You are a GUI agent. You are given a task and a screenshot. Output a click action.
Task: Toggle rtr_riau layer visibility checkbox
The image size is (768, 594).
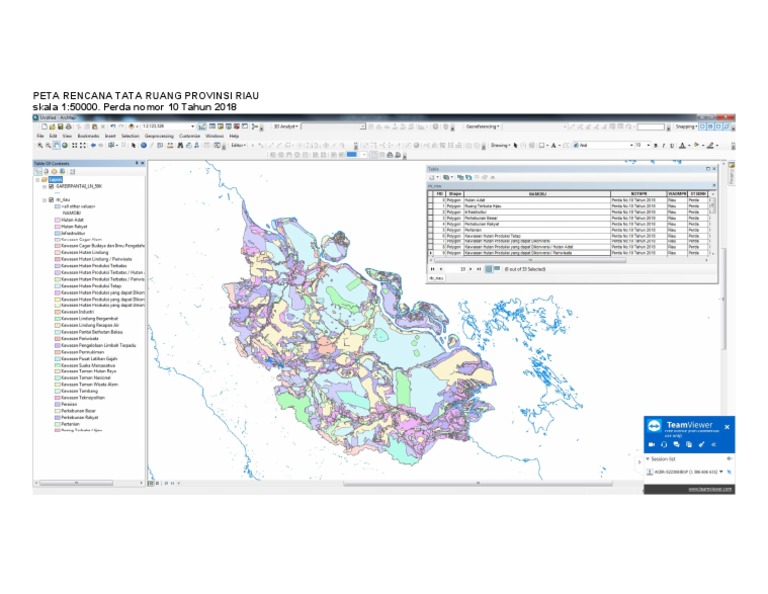pos(51,200)
